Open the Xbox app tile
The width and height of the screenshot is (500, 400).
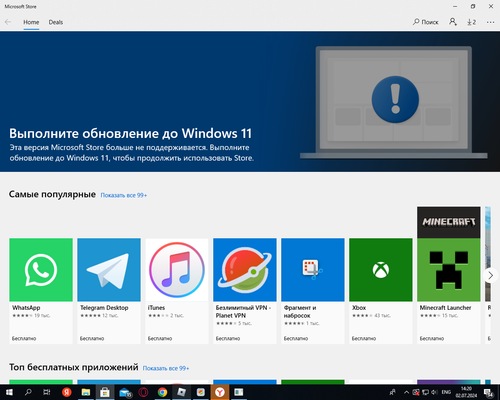click(x=381, y=291)
